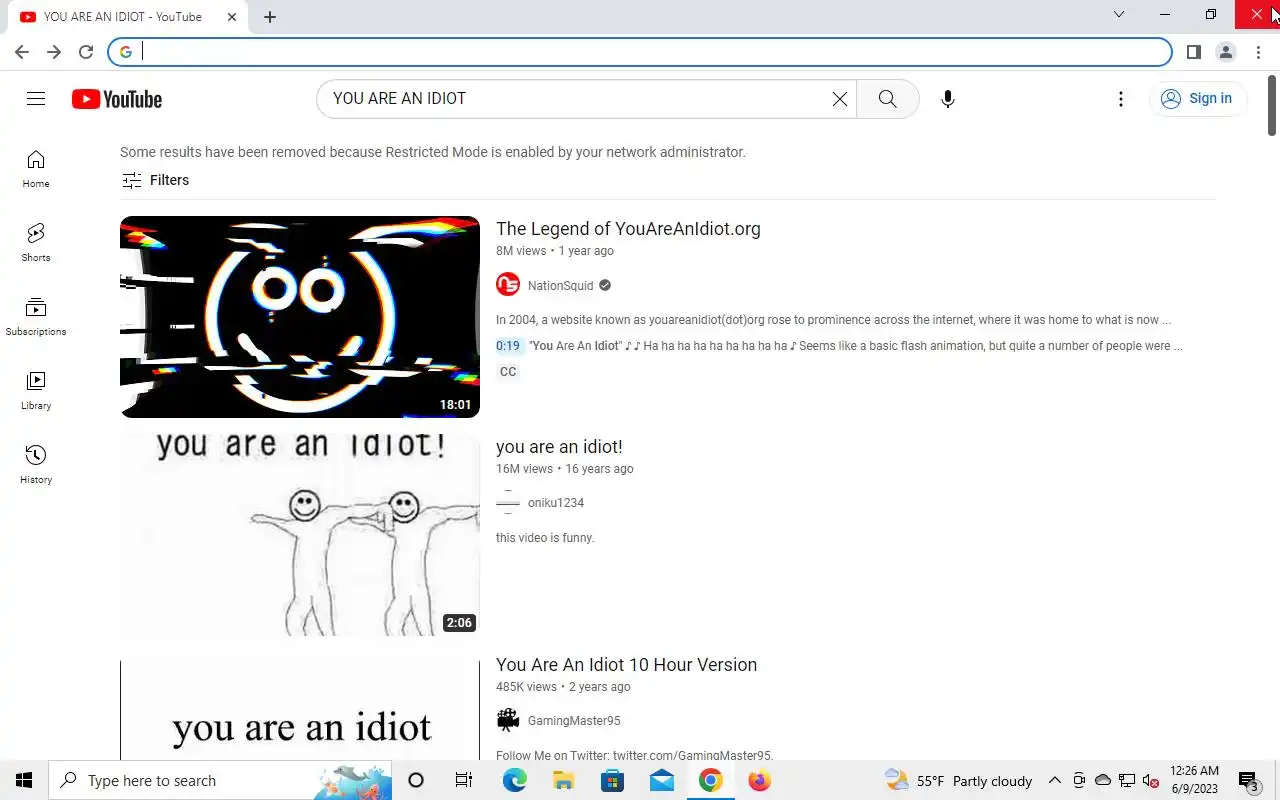Viewport: 1280px width, 800px height.
Task: Launch Microsoft Edge from taskbar
Action: (x=515, y=781)
